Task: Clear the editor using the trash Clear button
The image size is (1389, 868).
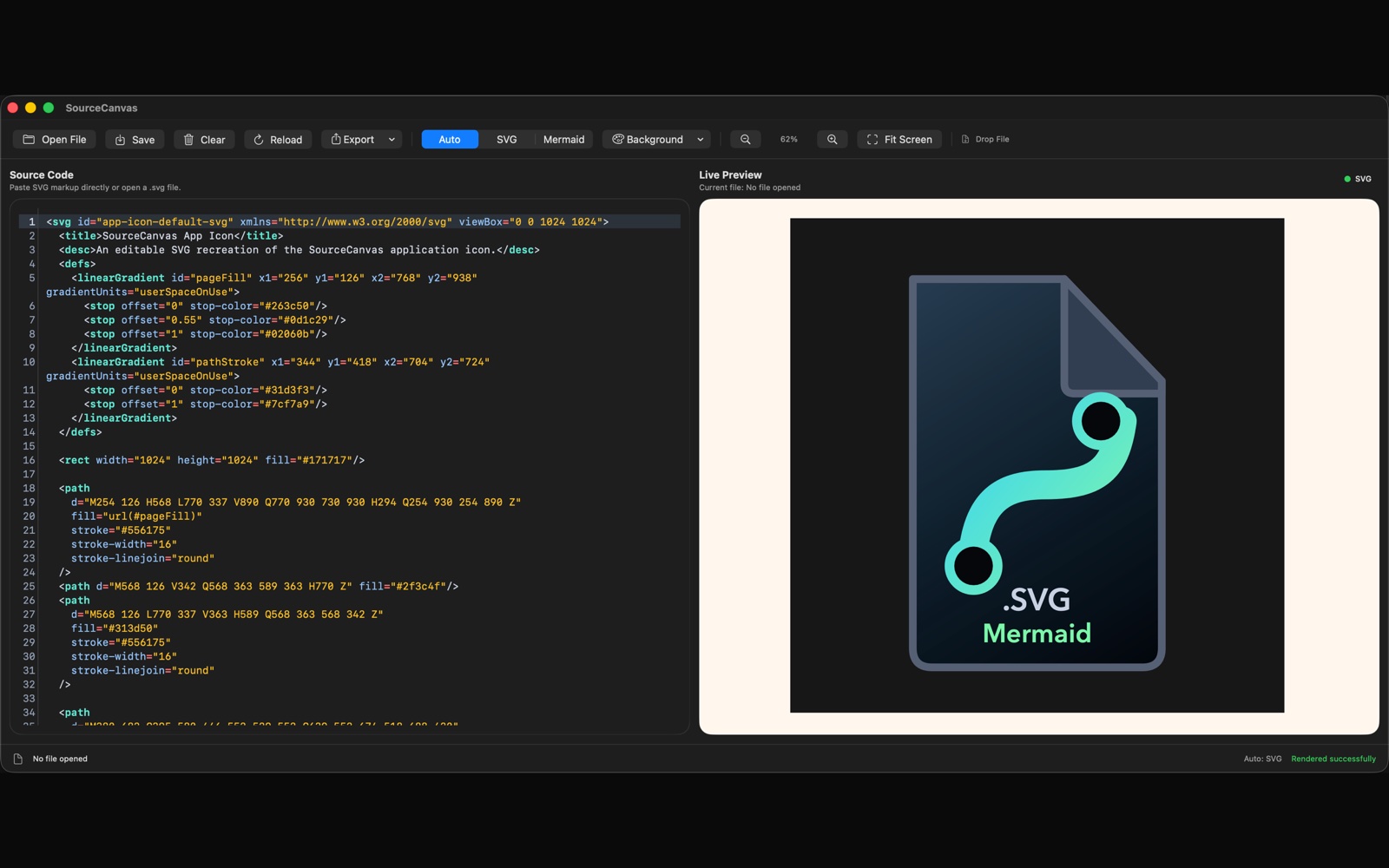Action: coord(204,139)
